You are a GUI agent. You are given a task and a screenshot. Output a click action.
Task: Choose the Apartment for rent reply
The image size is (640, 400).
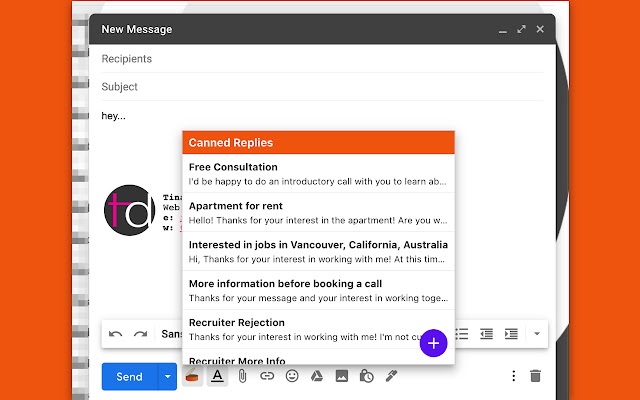tap(318, 213)
